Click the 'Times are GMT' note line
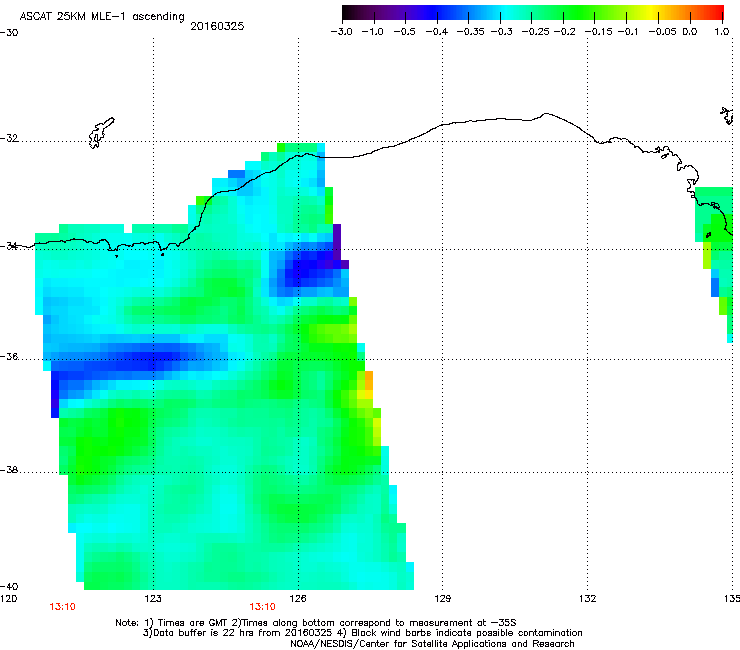The height and width of the screenshot is (650, 740). tap(316, 623)
